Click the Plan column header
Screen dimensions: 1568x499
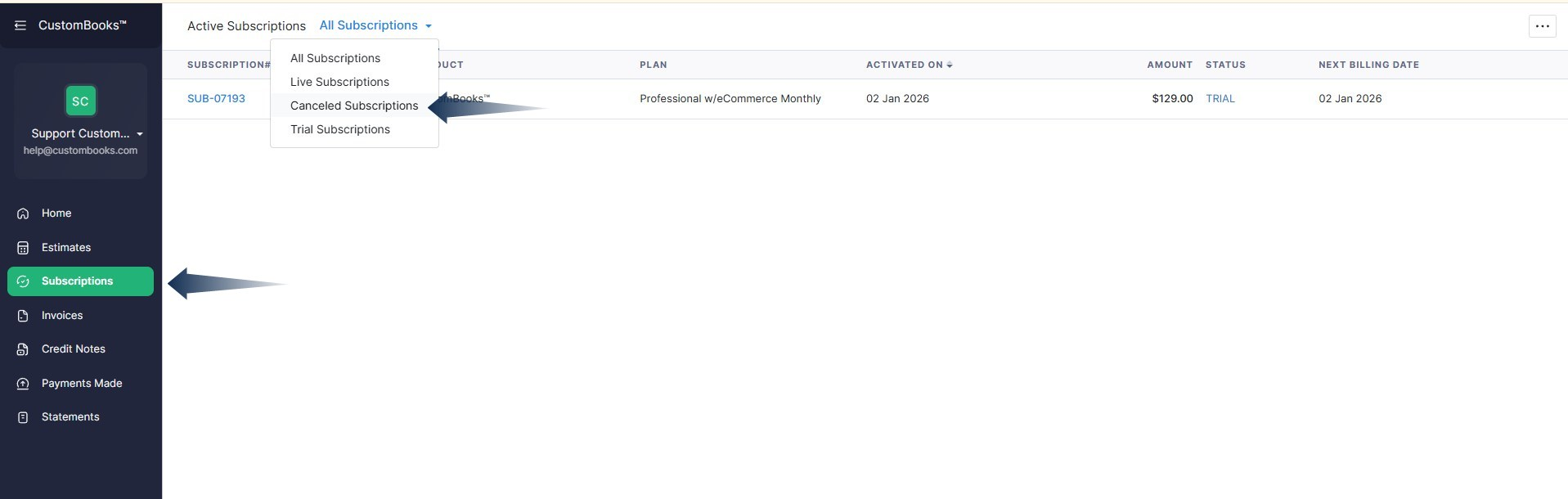click(x=654, y=65)
